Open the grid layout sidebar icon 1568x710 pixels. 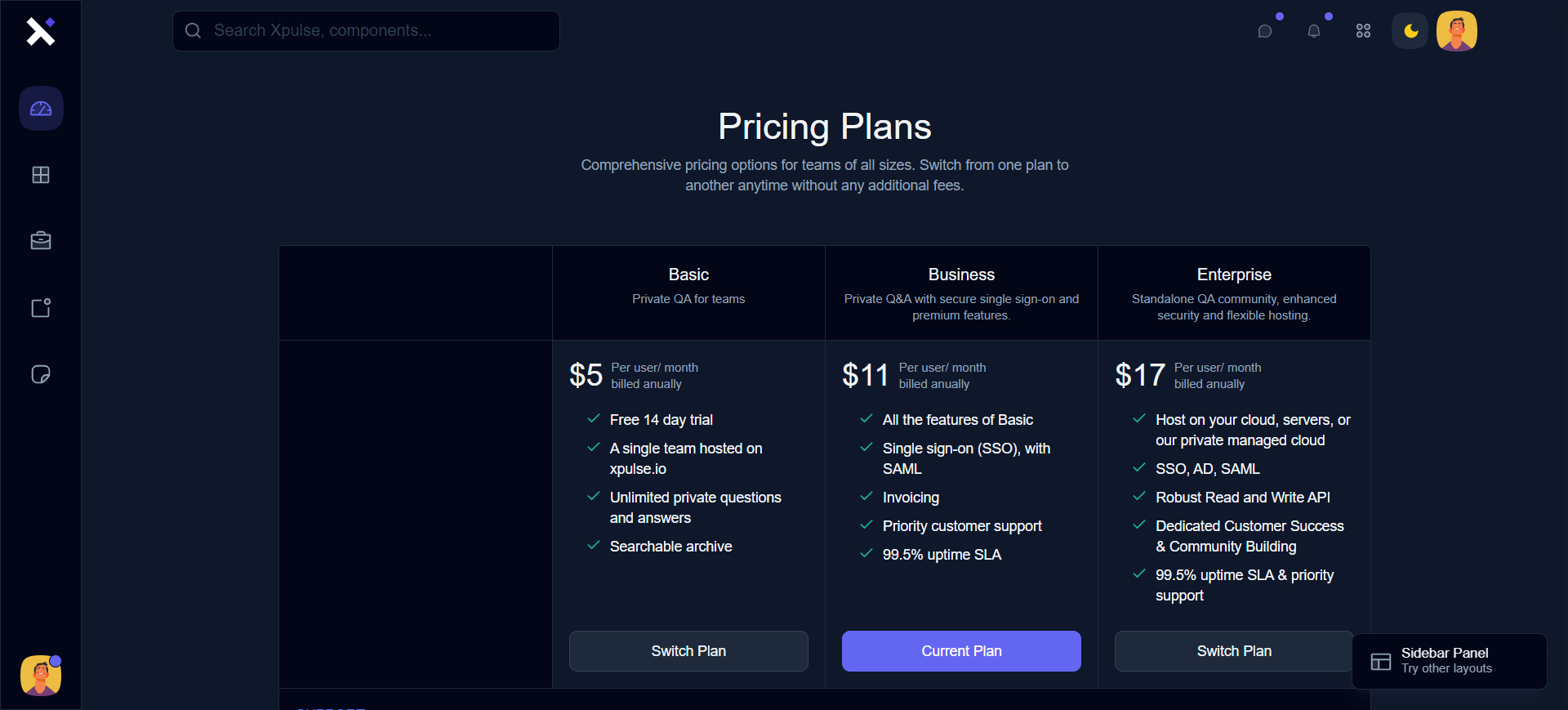(x=41, y=175)
